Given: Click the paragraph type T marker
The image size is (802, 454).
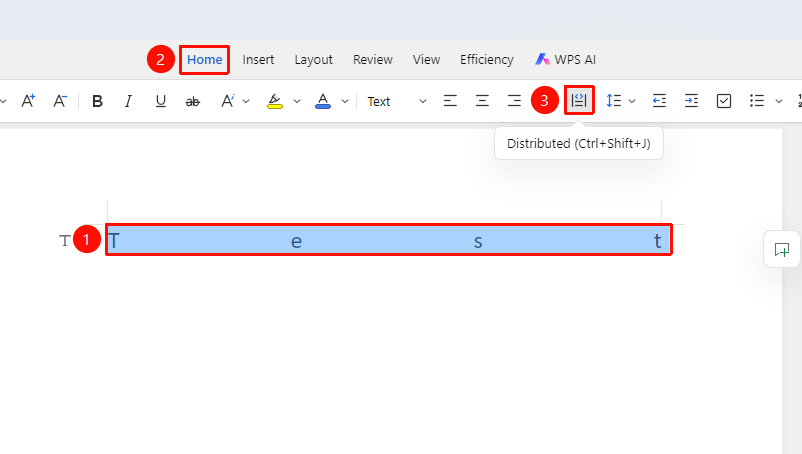Looking at the screenshot, I should (64, 240).
